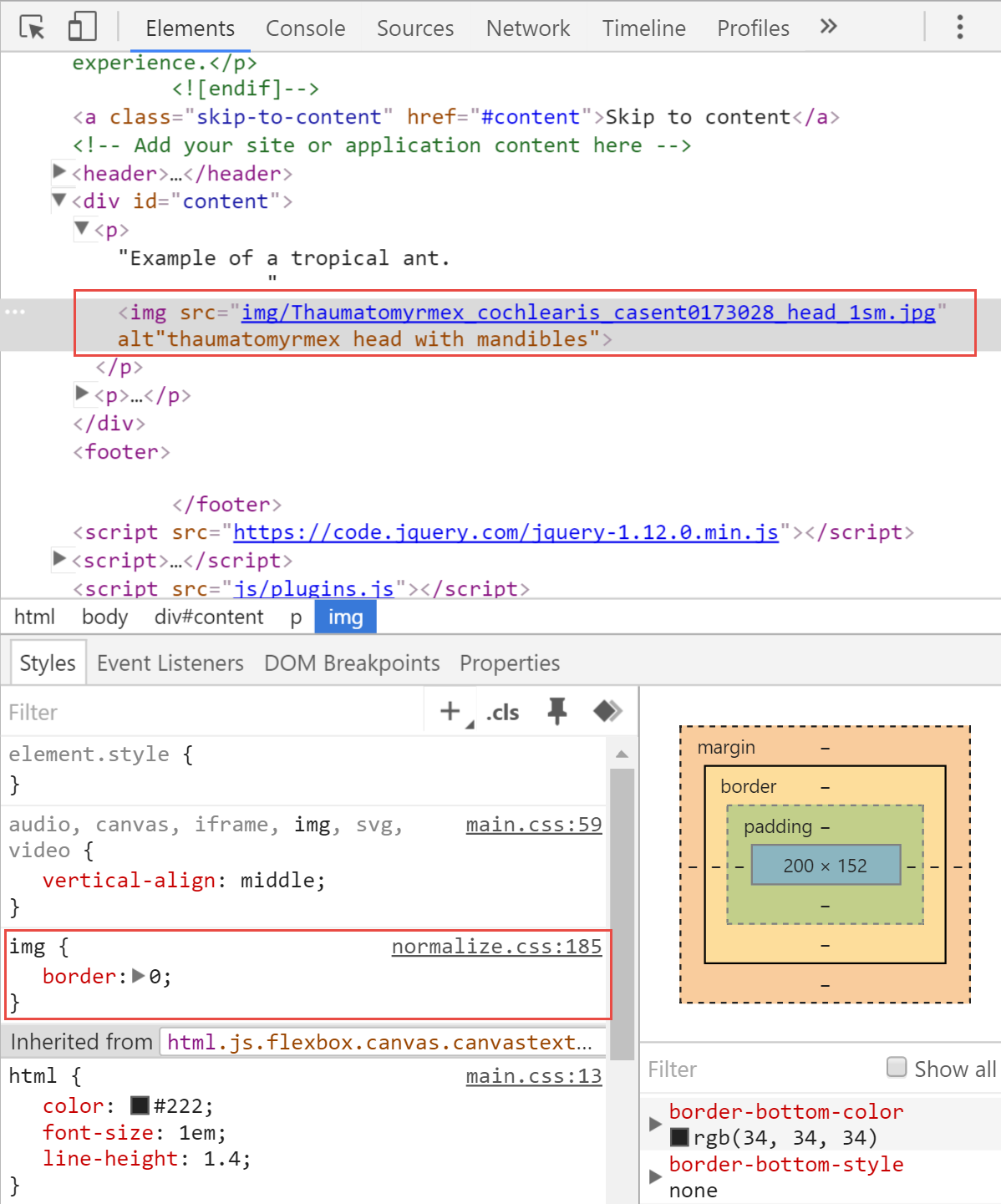
Task: Click the computed styles Filter field
Action: (x=760, y=1069)
